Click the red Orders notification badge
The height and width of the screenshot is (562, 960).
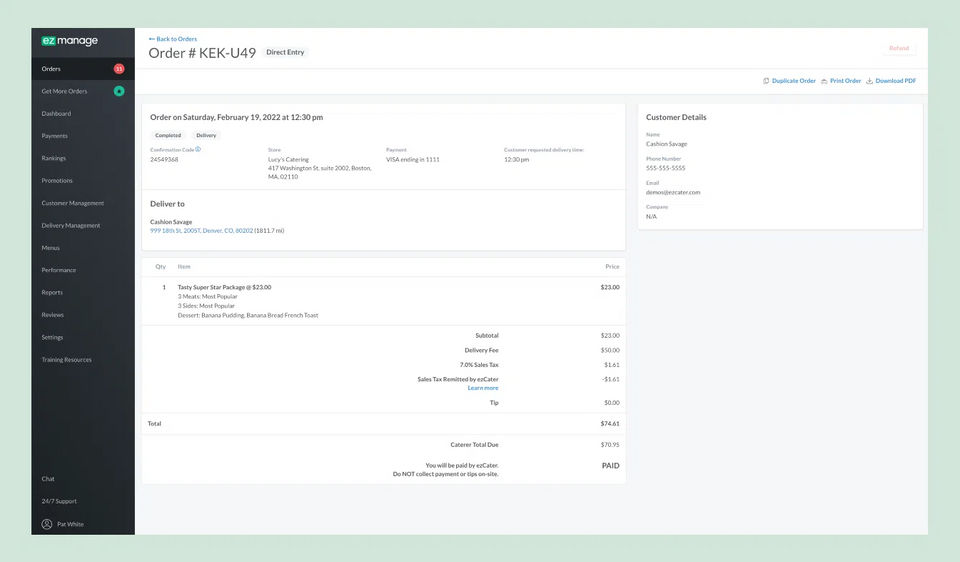tap(119, 69)
